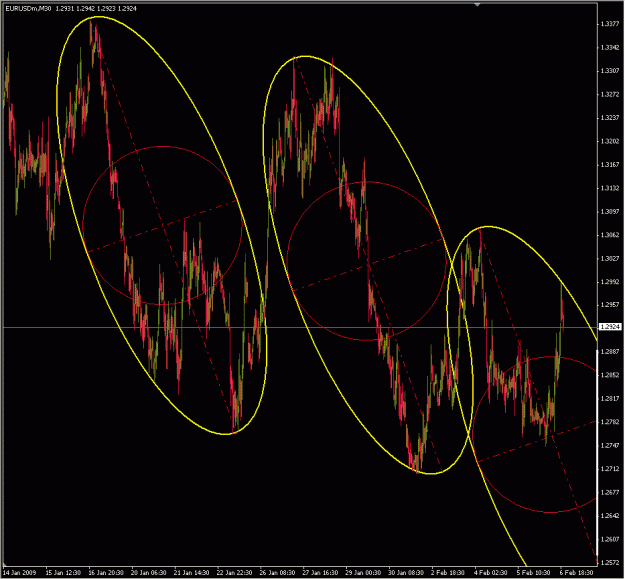This screenshot has height=579, width=625.
Task: Click the 22 Jan 22:30 time label
Action: tap(234, 573)
